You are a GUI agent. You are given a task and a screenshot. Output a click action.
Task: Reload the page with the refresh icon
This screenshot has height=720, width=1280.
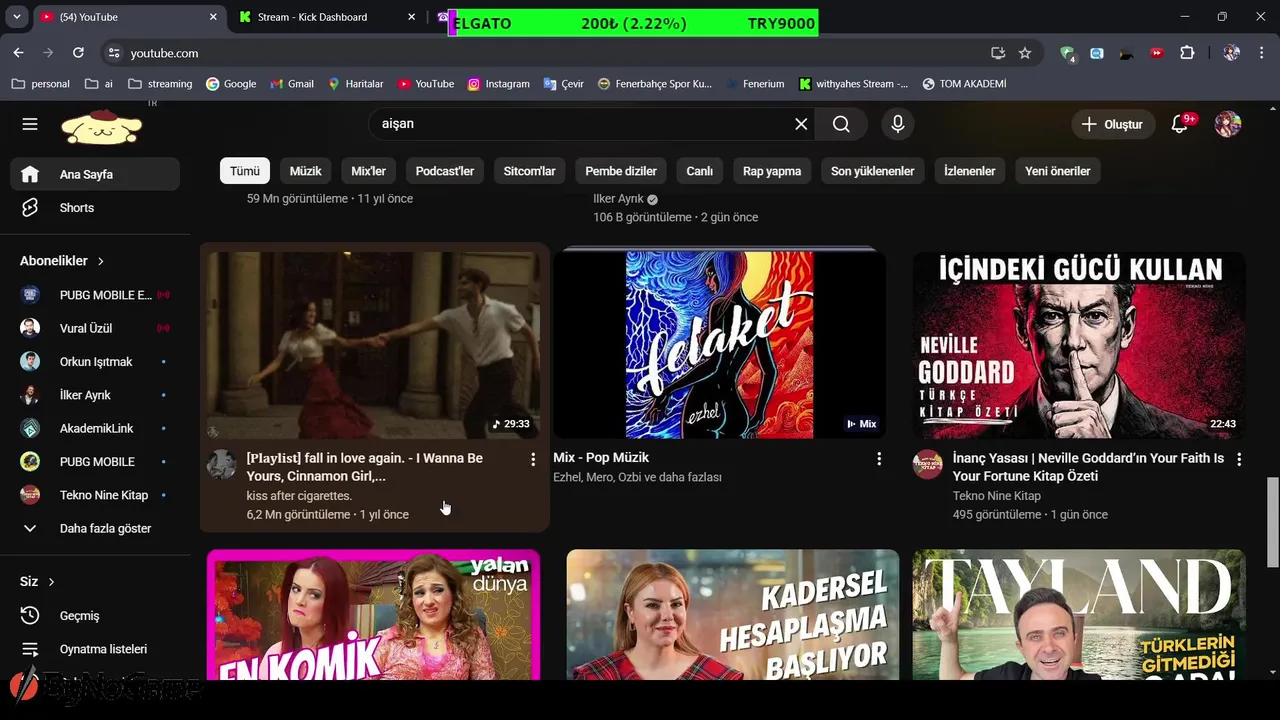[x=78, y=53]
